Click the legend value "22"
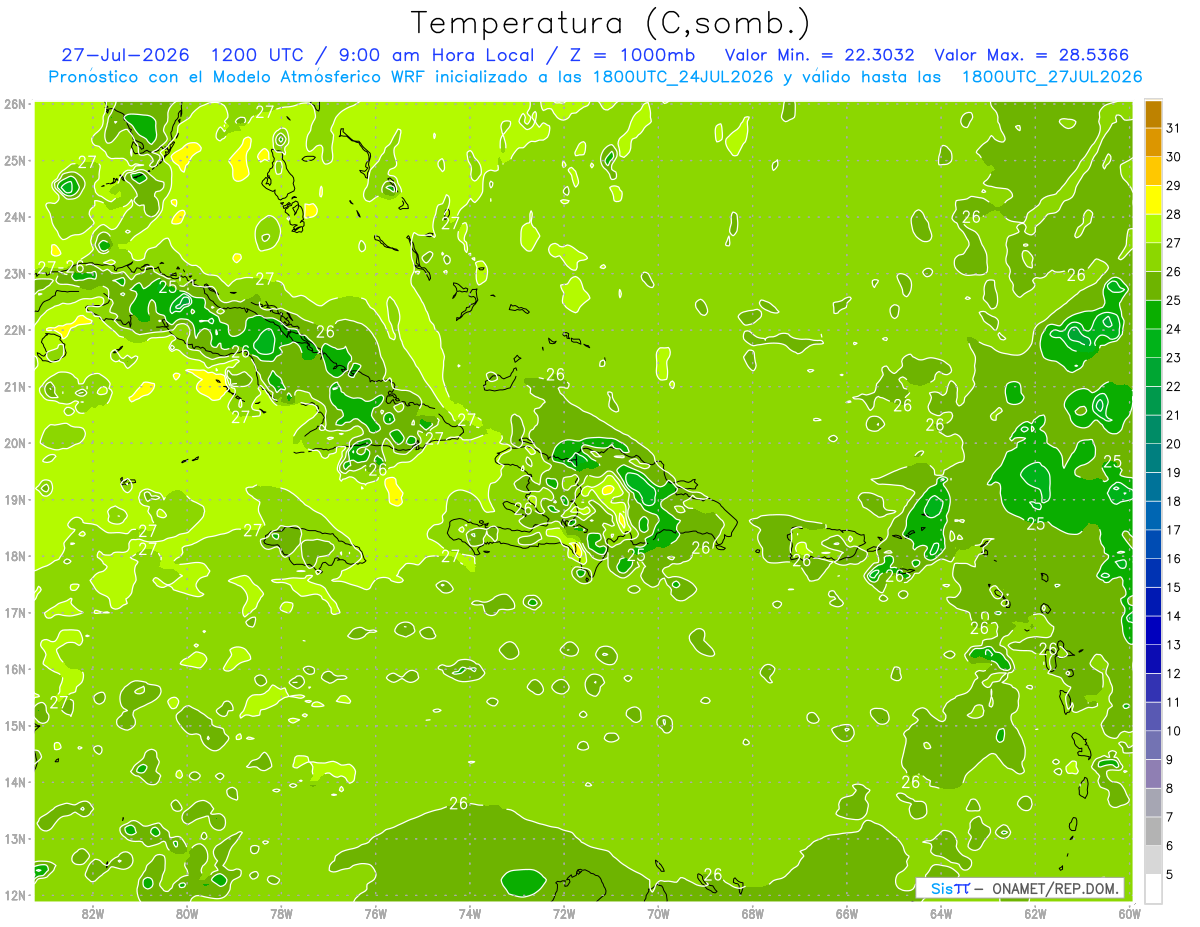 (x=1173, y=387)
